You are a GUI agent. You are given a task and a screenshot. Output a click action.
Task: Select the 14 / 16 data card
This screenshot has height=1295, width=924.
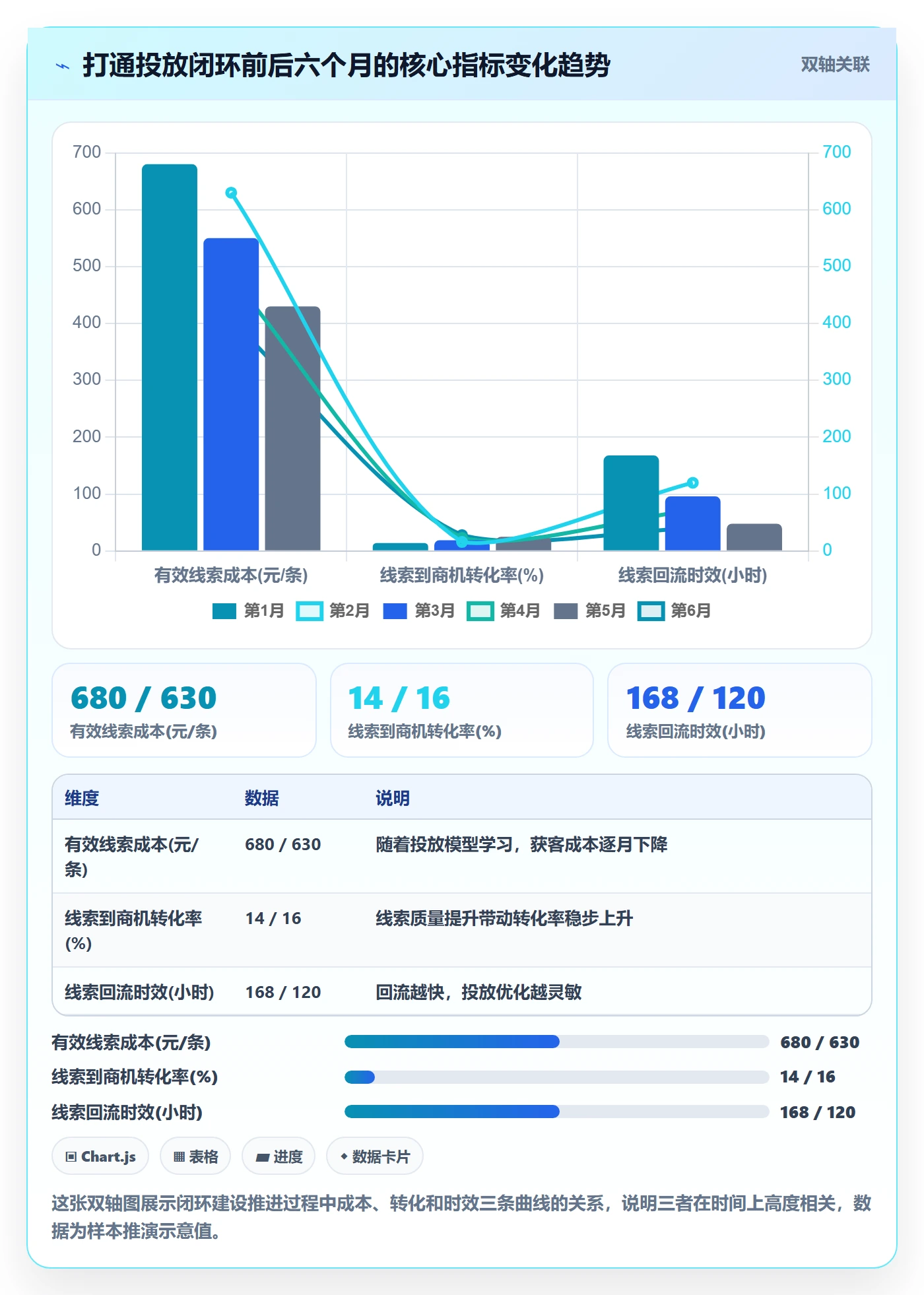coord(462,711)
